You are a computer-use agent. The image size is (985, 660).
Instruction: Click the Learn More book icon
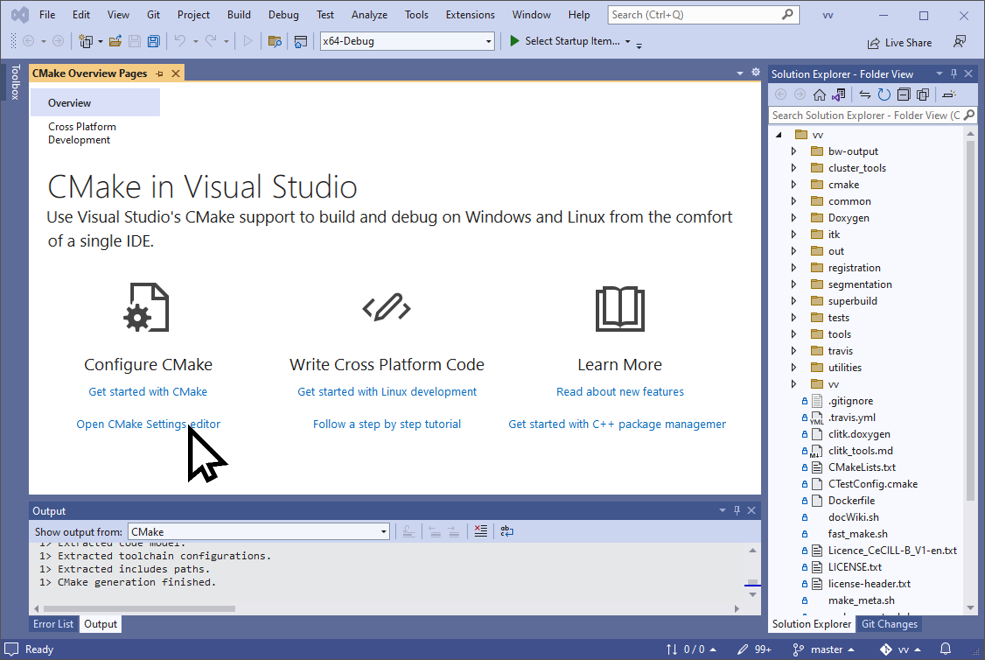click(x=620, y=308)
